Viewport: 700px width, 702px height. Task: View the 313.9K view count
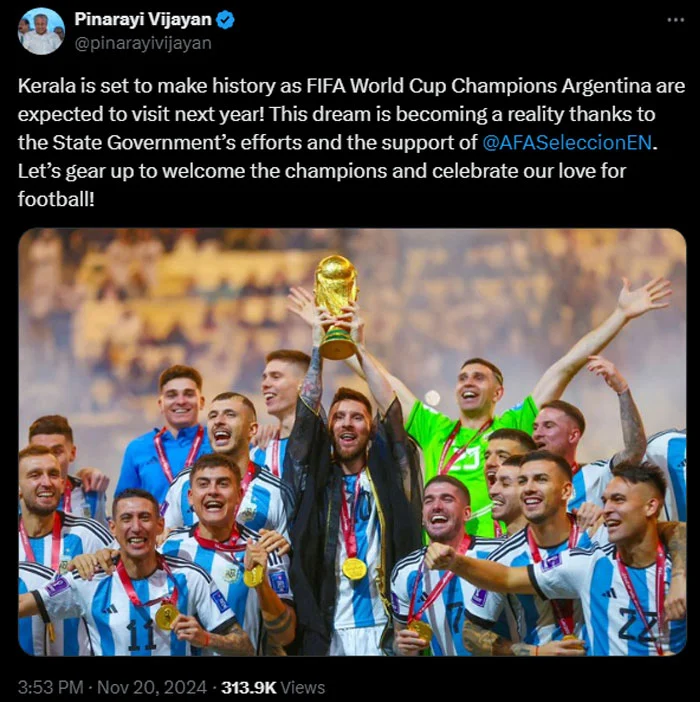[x=249, y=687]
